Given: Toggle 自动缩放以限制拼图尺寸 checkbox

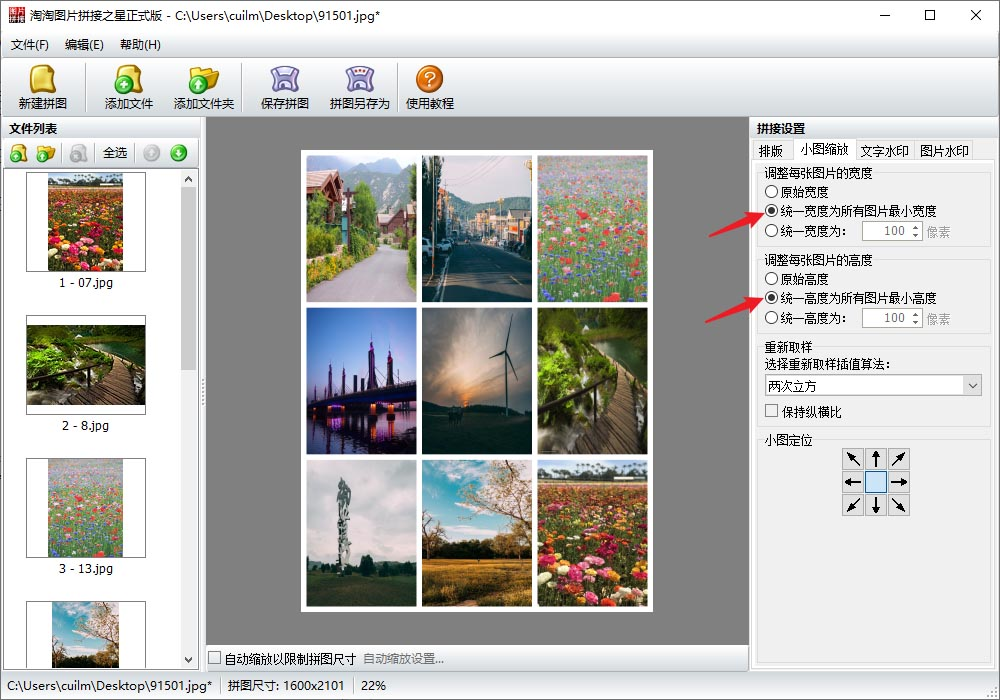Looking at the screenshot, I should click(x=215, y=658).
